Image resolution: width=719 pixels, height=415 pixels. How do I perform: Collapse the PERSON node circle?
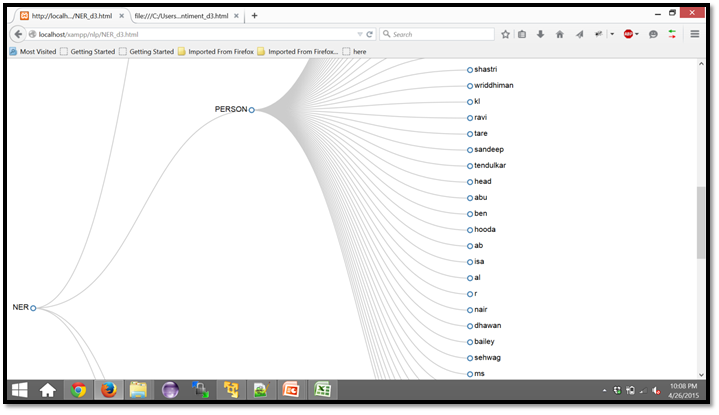click(x=252, y=109)
